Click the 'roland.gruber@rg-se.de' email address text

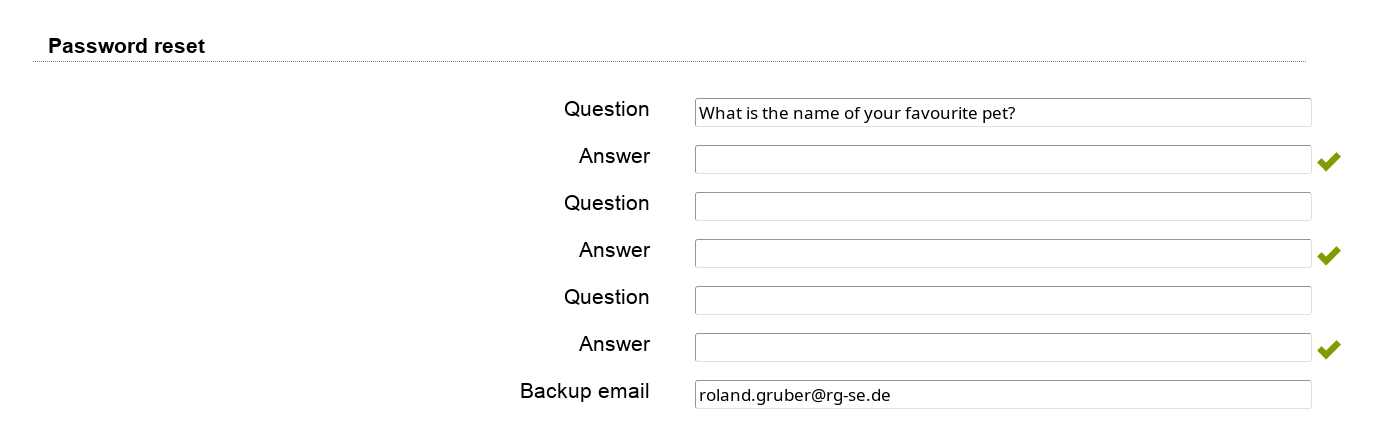click(794, 395)
